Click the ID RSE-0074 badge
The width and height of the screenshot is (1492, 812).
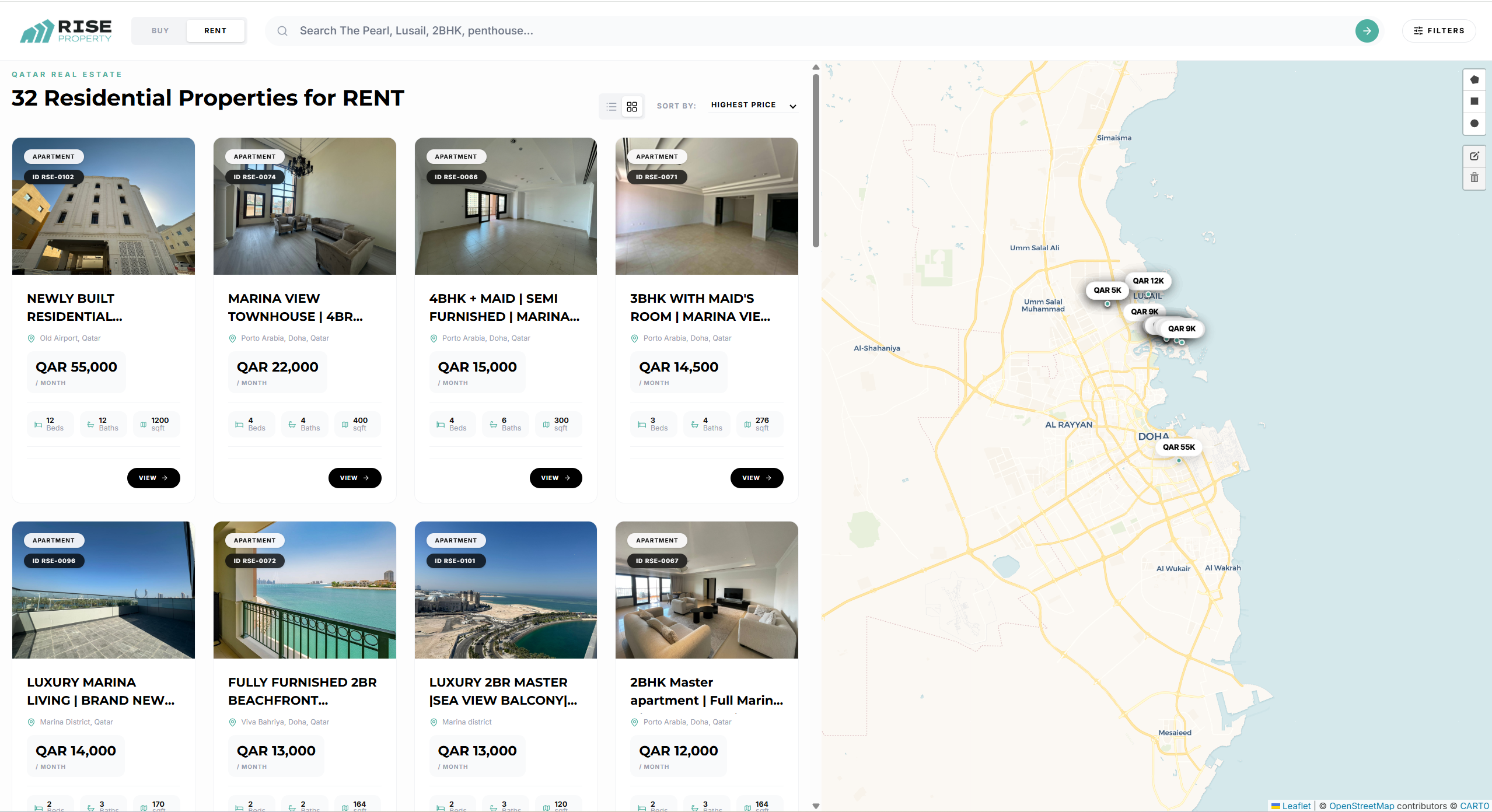(x=254, y=177)
